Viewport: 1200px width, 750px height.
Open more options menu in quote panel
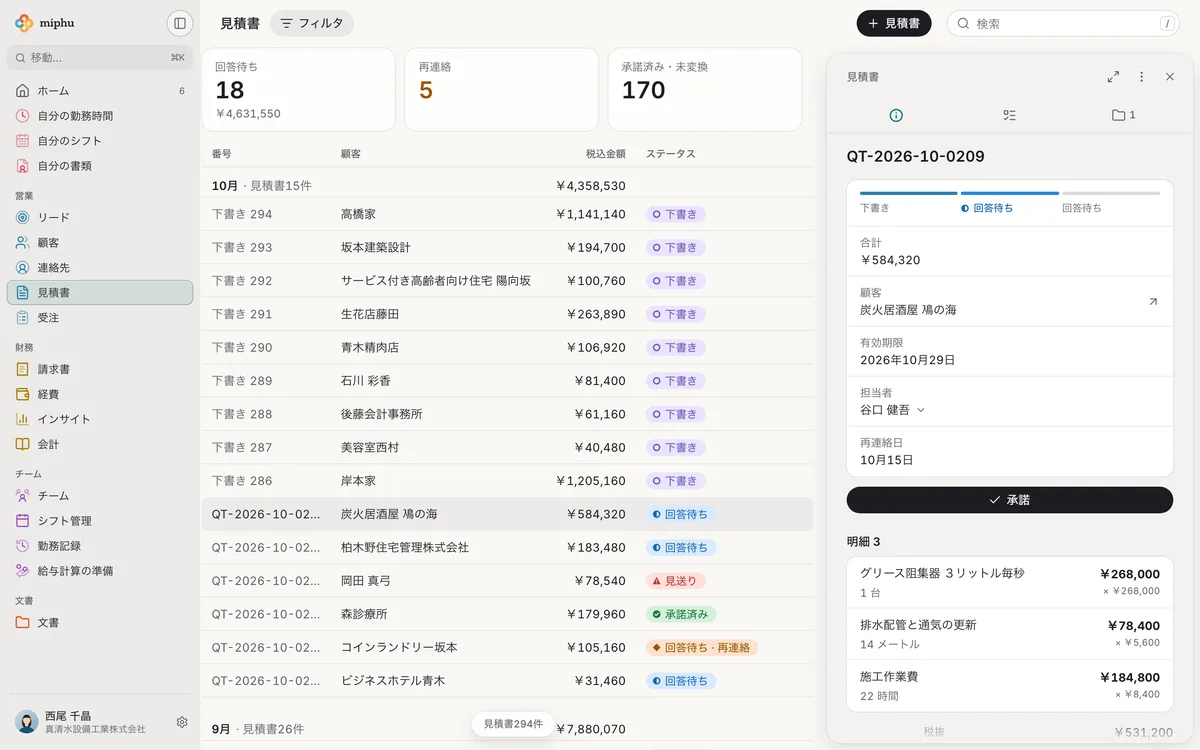pos(1141,76)
